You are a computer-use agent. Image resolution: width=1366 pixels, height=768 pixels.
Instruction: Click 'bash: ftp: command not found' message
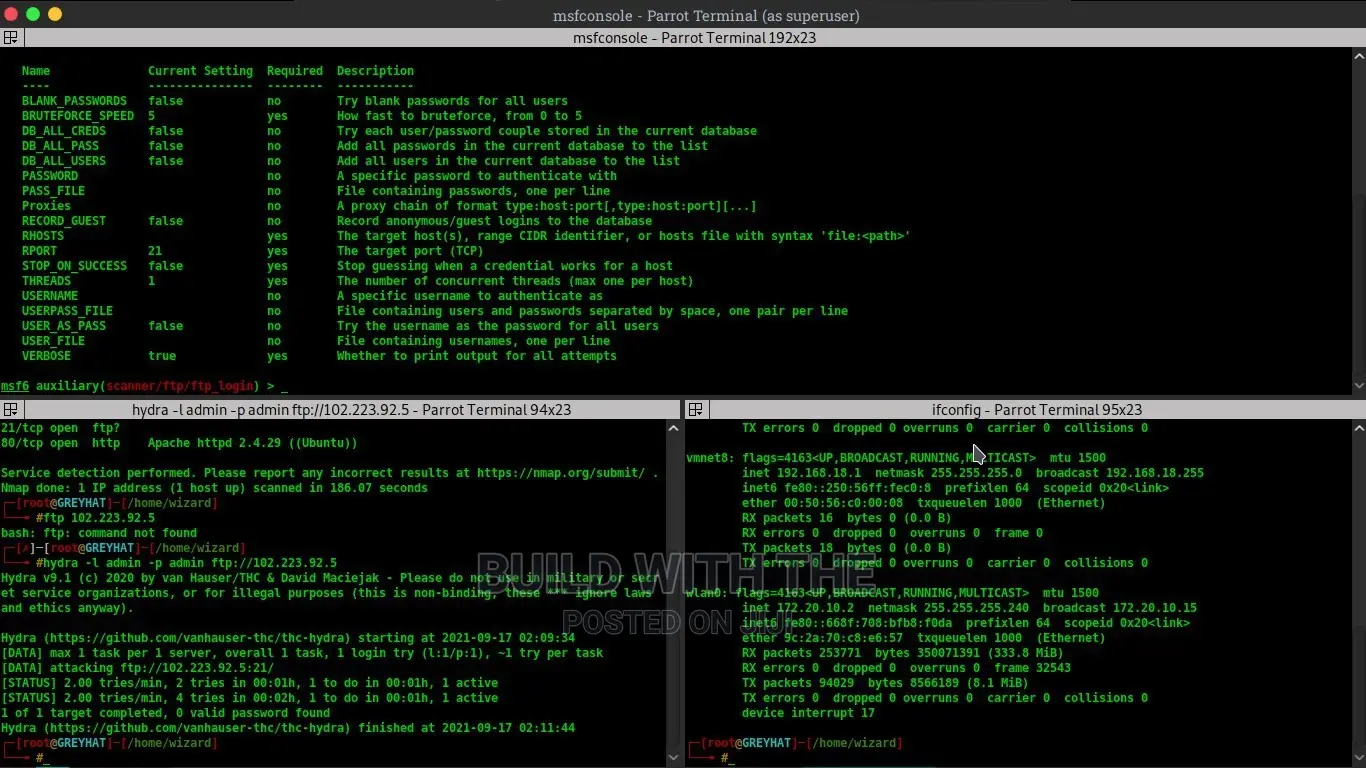[99, 533]
